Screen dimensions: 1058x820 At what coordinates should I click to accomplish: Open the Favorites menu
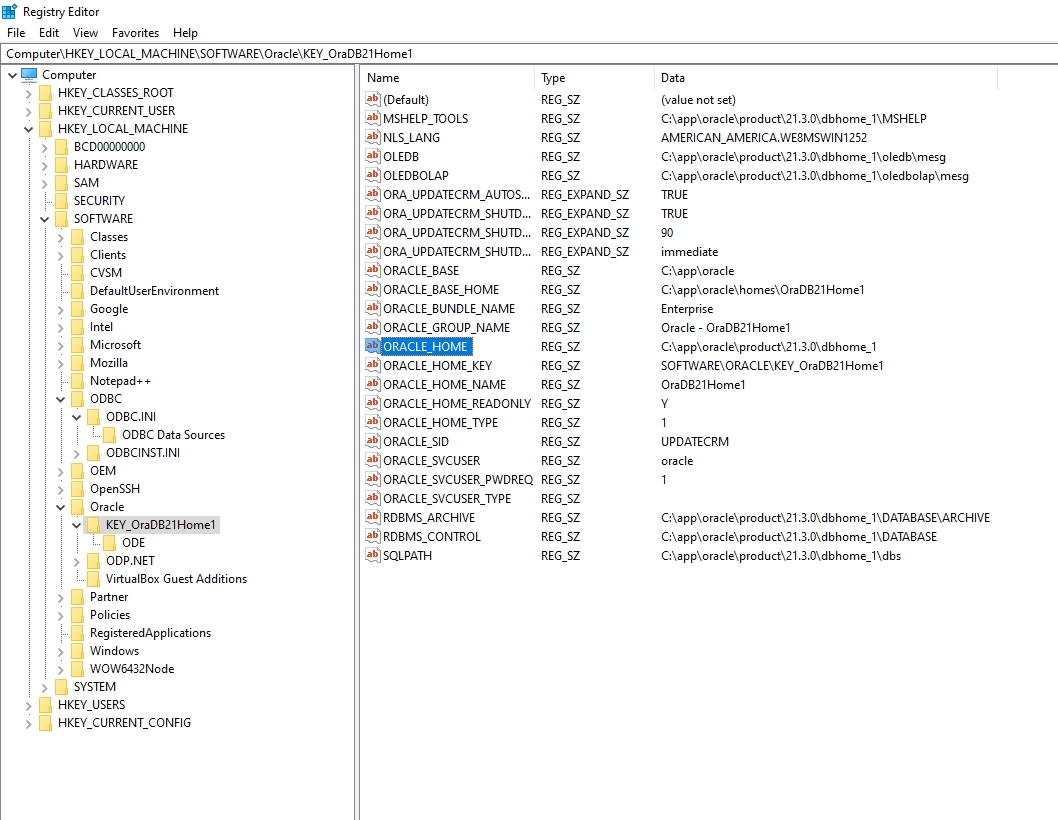click(135, 33)
